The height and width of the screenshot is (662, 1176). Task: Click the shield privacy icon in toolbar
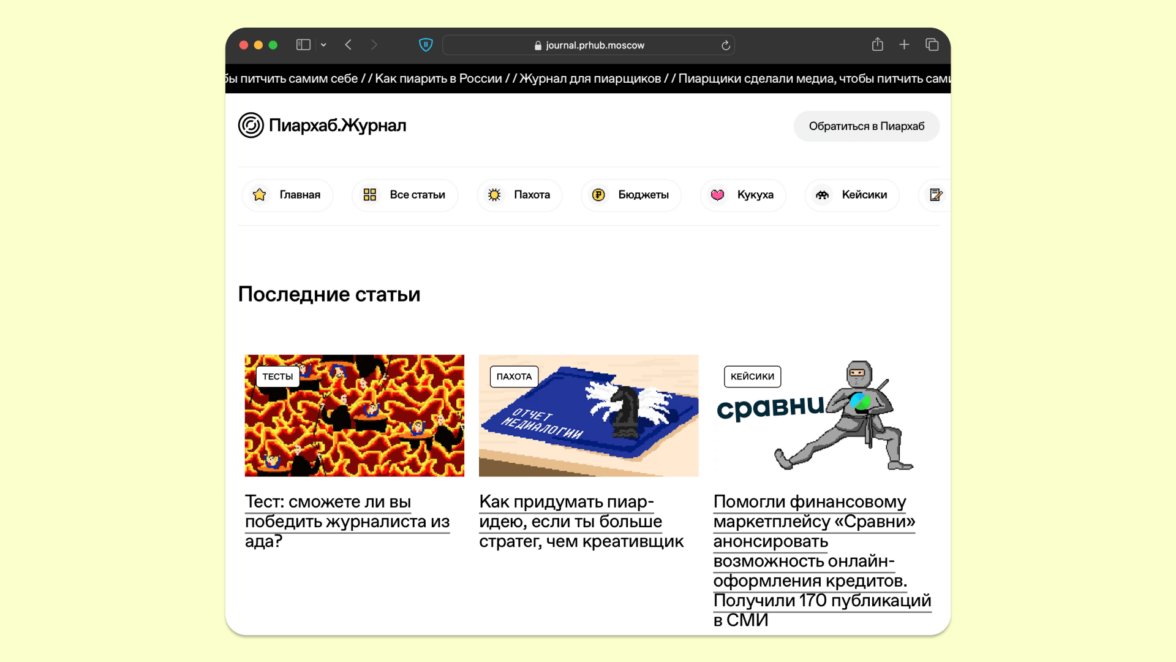426,45
